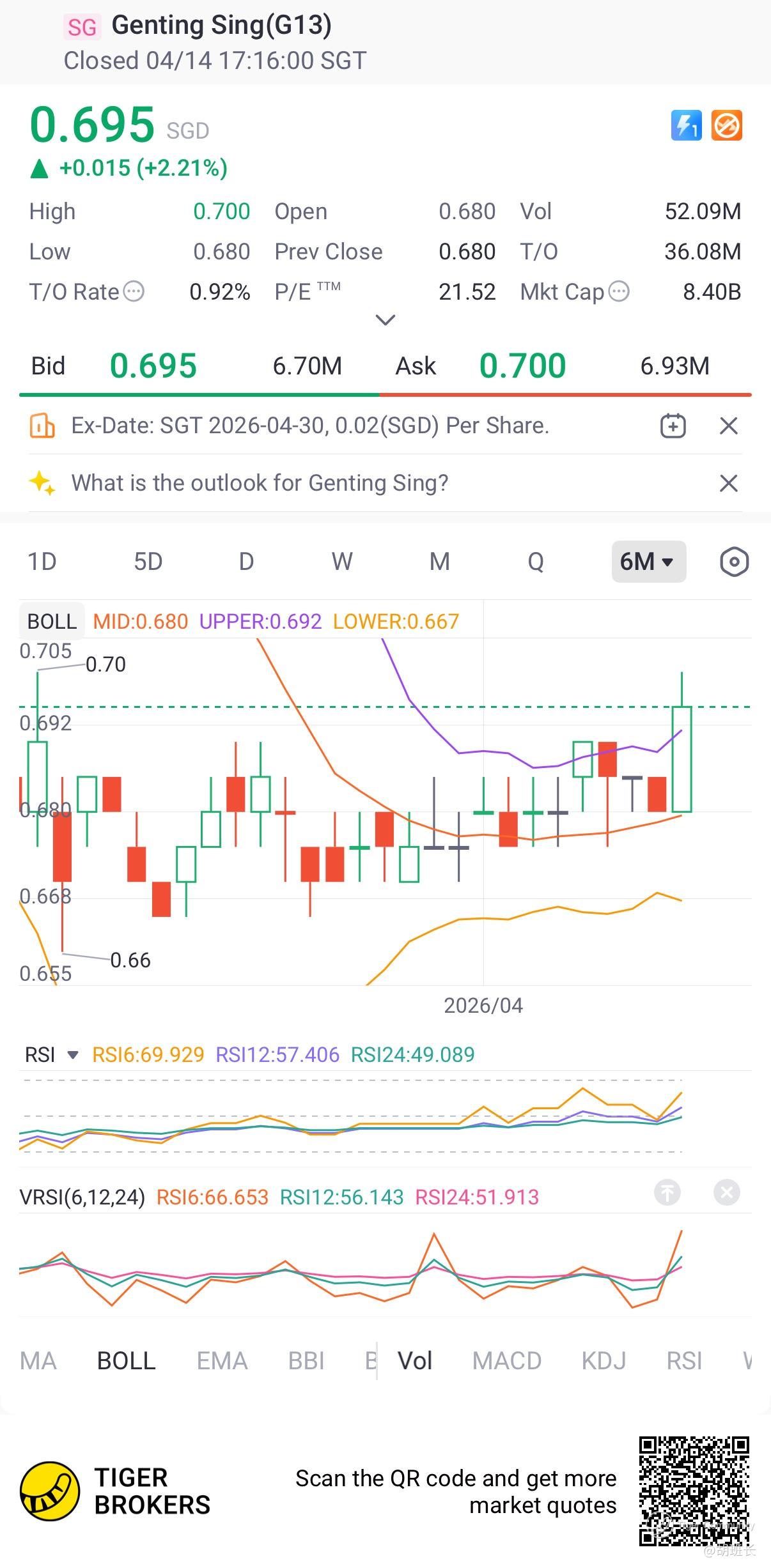The width and height of the screenshot is (771, 1568).
Task: Tap the Ask price 0.700
Action: 523,366
